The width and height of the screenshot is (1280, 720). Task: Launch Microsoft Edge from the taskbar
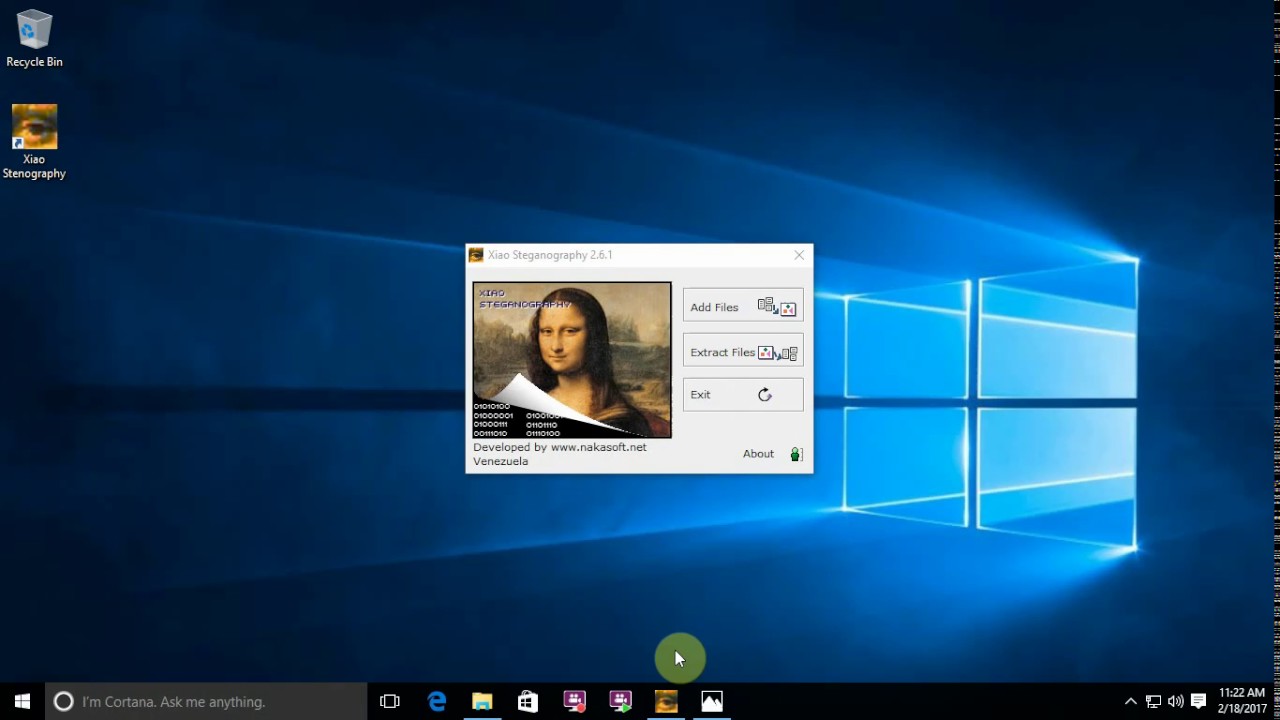(437, 701)
